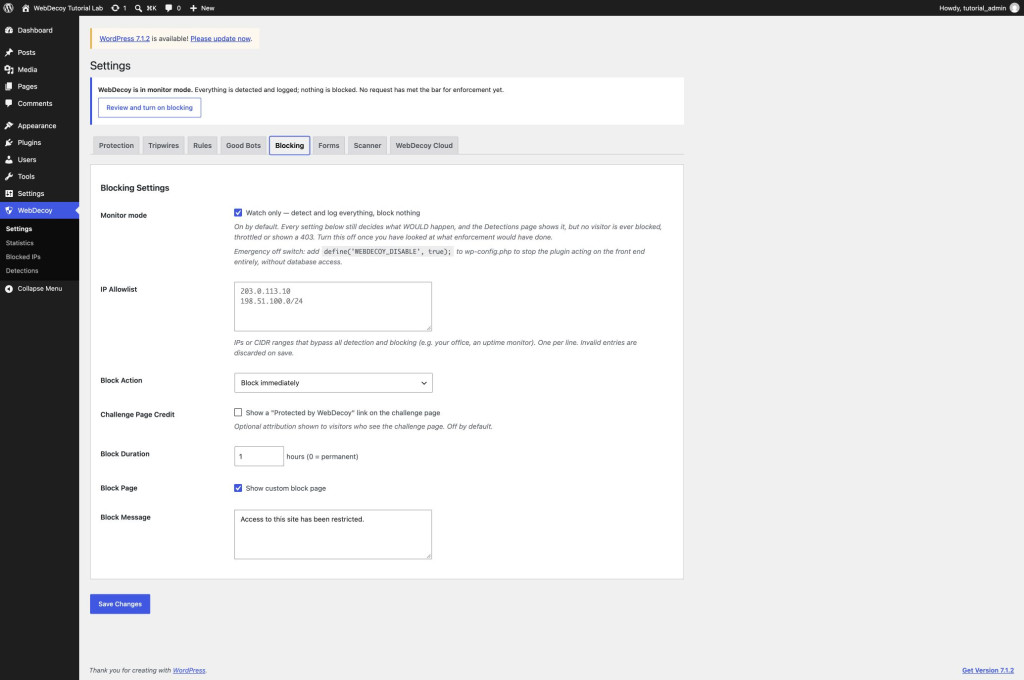Image resolution: width=1024 pixels, height=680 pixels.
Task: Open WebDecoy Tutorial Lab site name
Action: pos(68,8)
